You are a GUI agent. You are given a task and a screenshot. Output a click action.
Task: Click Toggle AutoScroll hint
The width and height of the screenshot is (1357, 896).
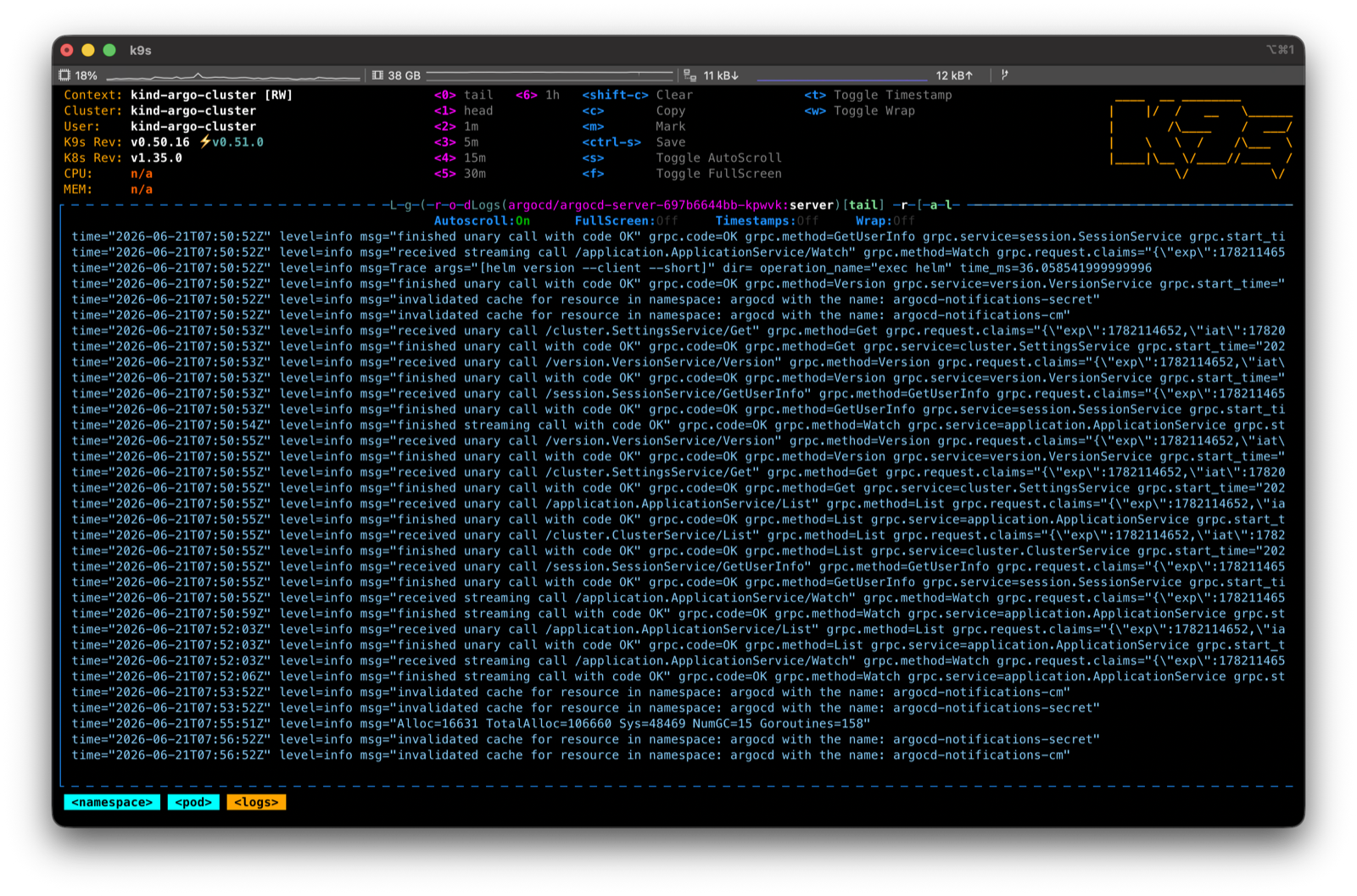[682, 158]
